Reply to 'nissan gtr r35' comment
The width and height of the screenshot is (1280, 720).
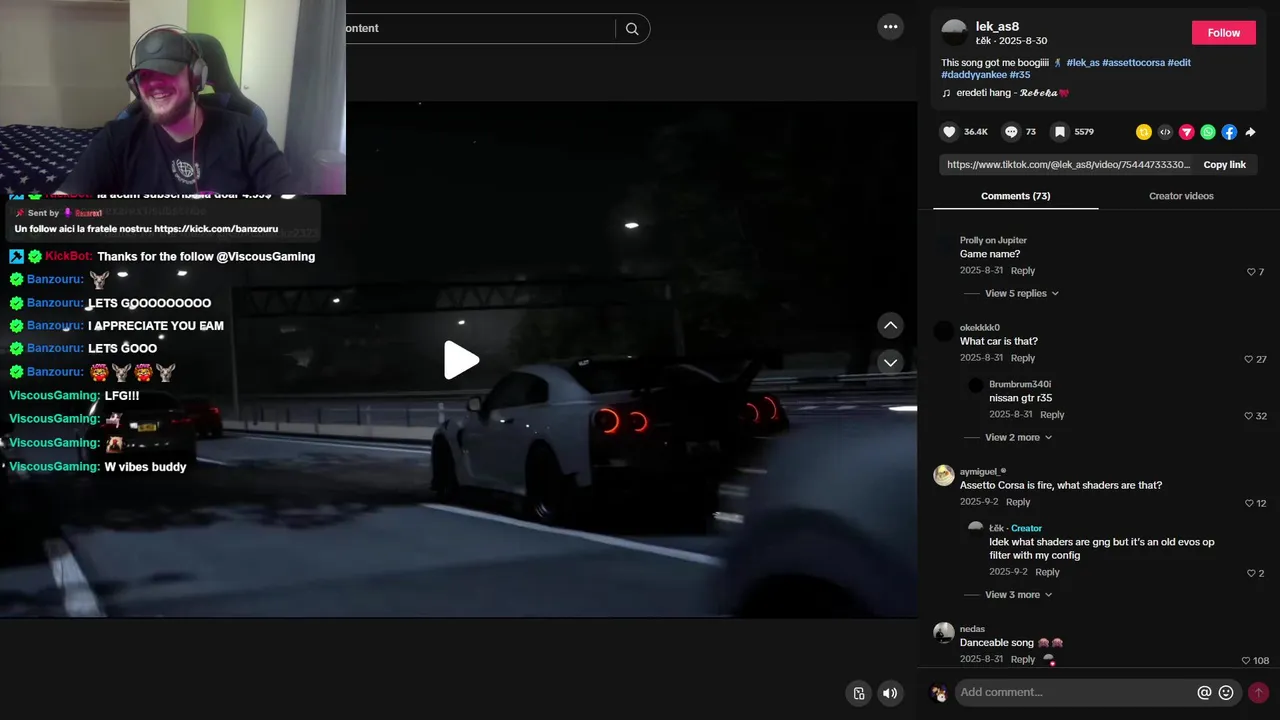[x=1052, y=415]
